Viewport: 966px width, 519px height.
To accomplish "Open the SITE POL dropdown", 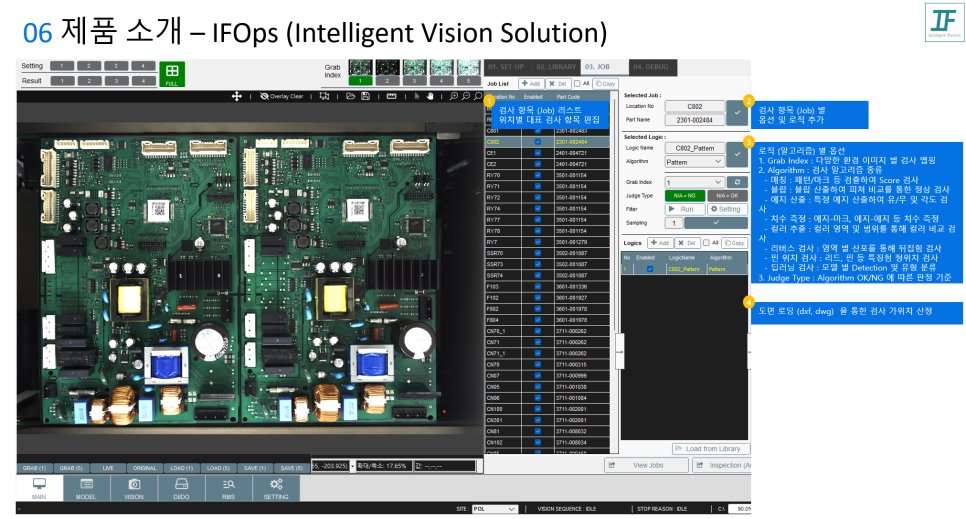I will (494, 509).
